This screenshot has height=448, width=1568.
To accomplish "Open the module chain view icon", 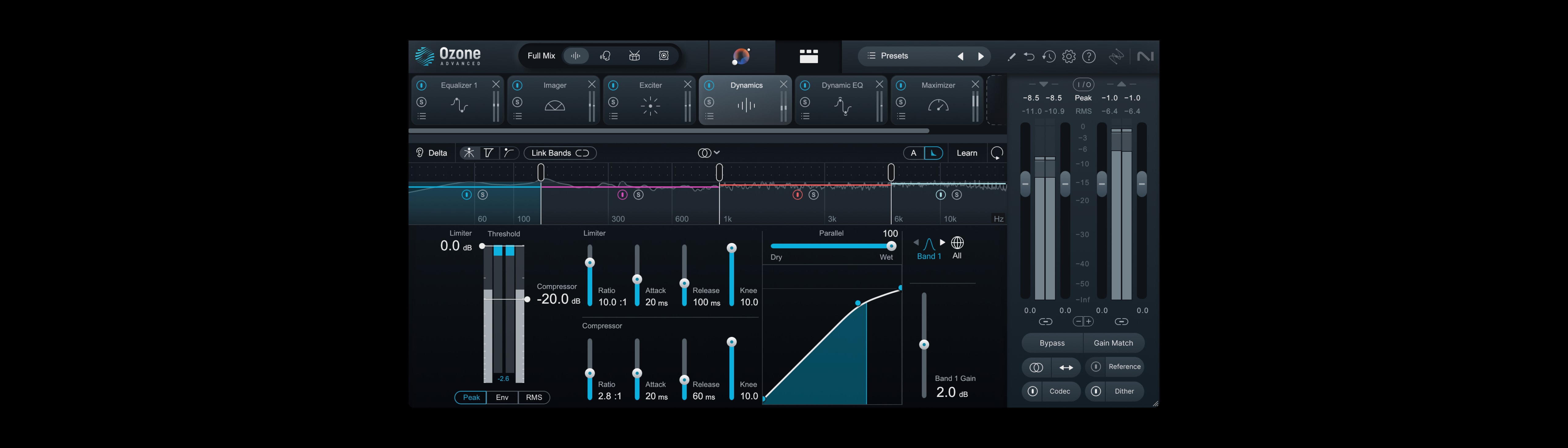I will click(x=809, y=56).
